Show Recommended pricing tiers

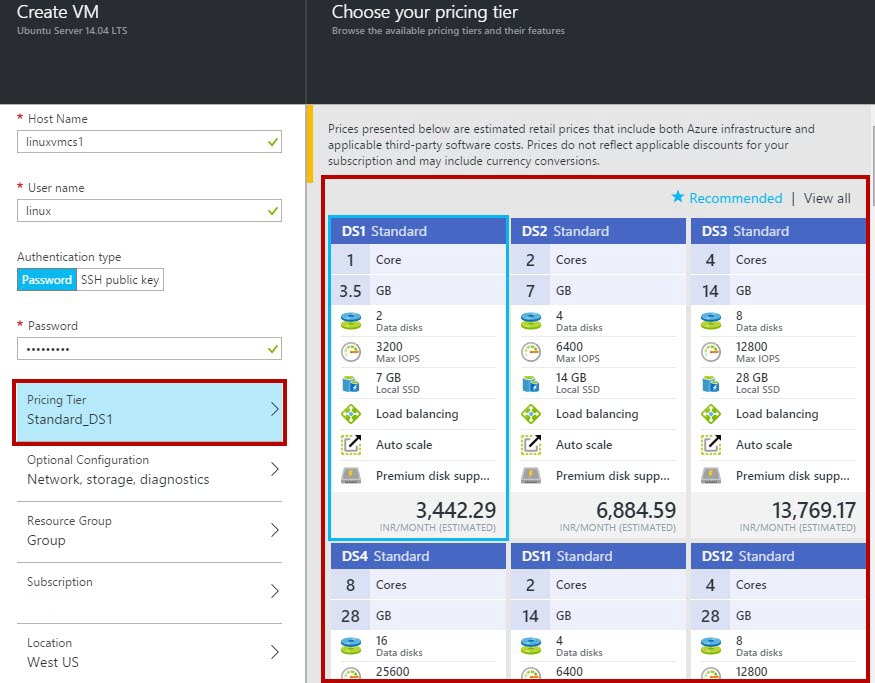click(735, 198)
